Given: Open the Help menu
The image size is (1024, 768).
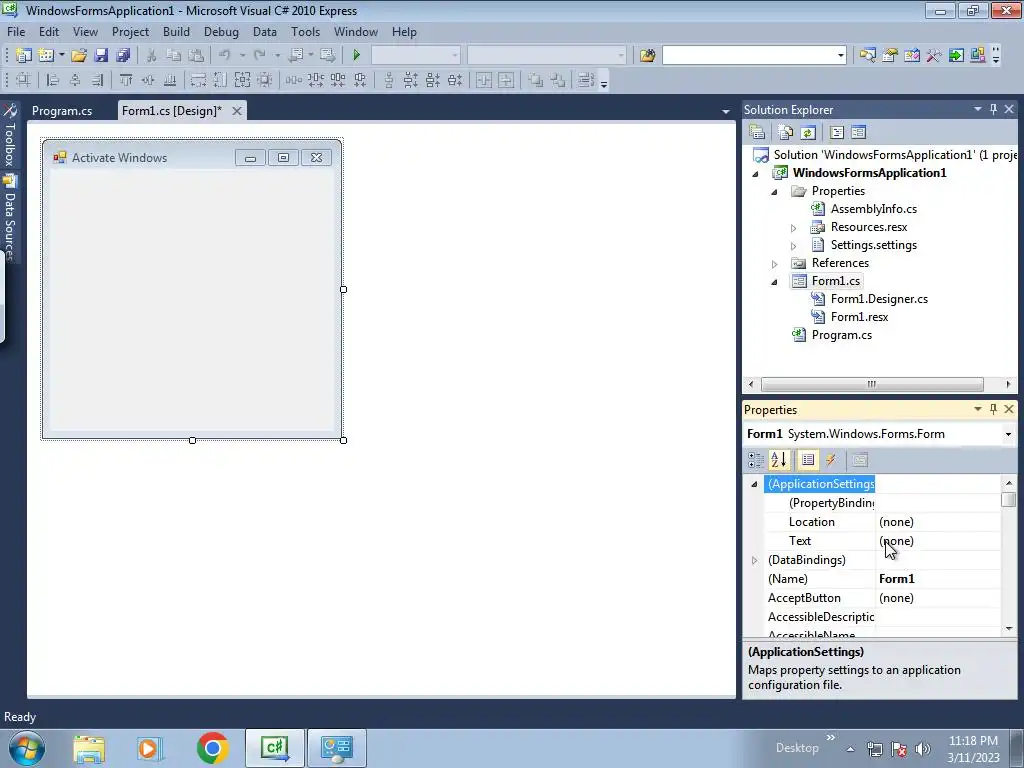Looking at the screenshot, I should coord(404,31).
